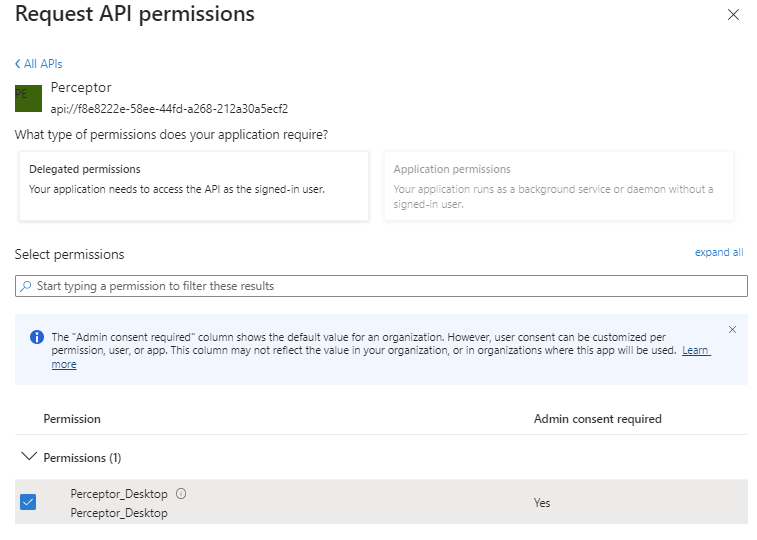Viewport: 757px width, 540px height.
Task: Uncheck the Perceptor_Desktop permission checkbox
Action: 28,502
